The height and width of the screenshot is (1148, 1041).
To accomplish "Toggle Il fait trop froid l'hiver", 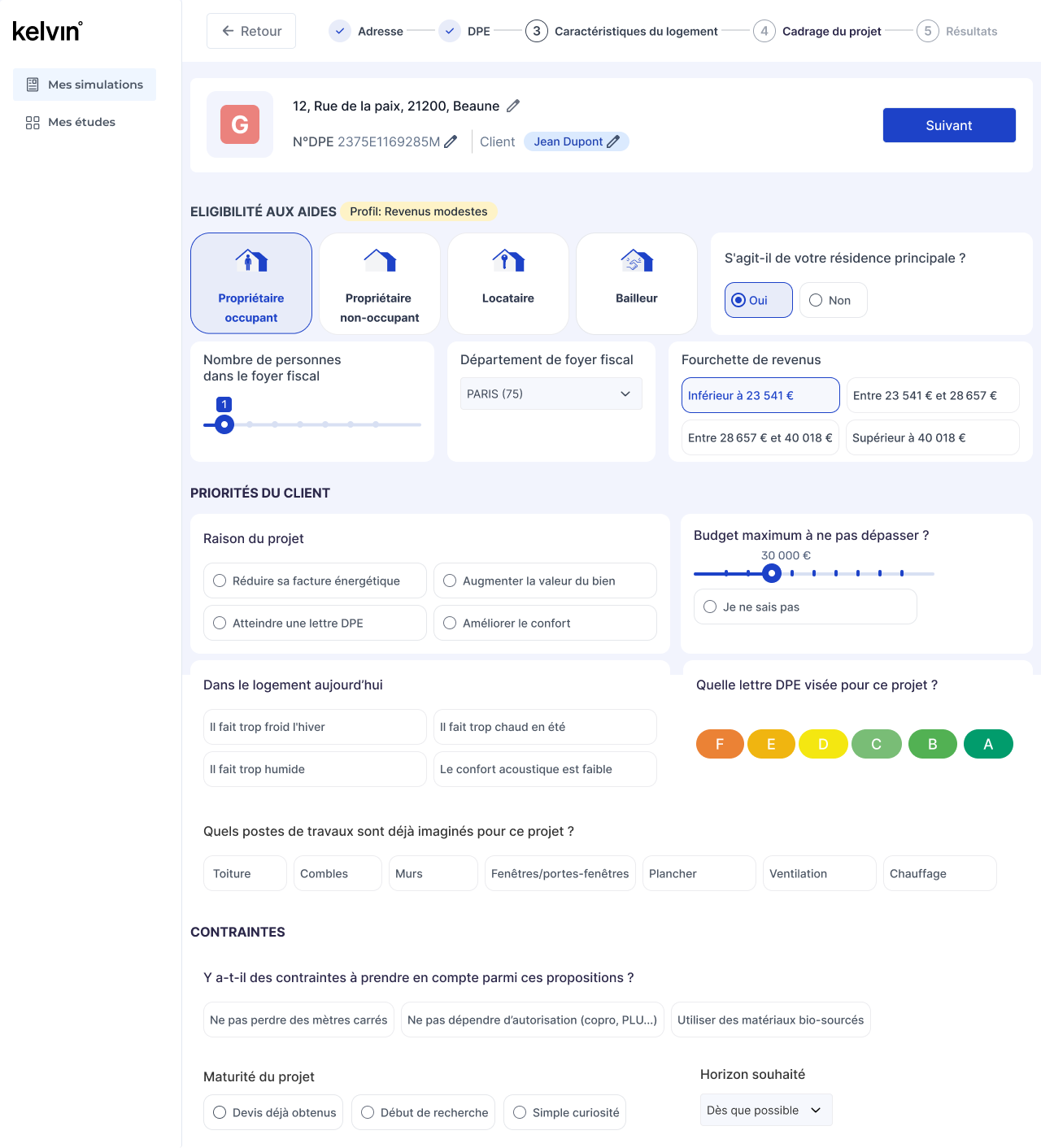I will coord(315,727).
